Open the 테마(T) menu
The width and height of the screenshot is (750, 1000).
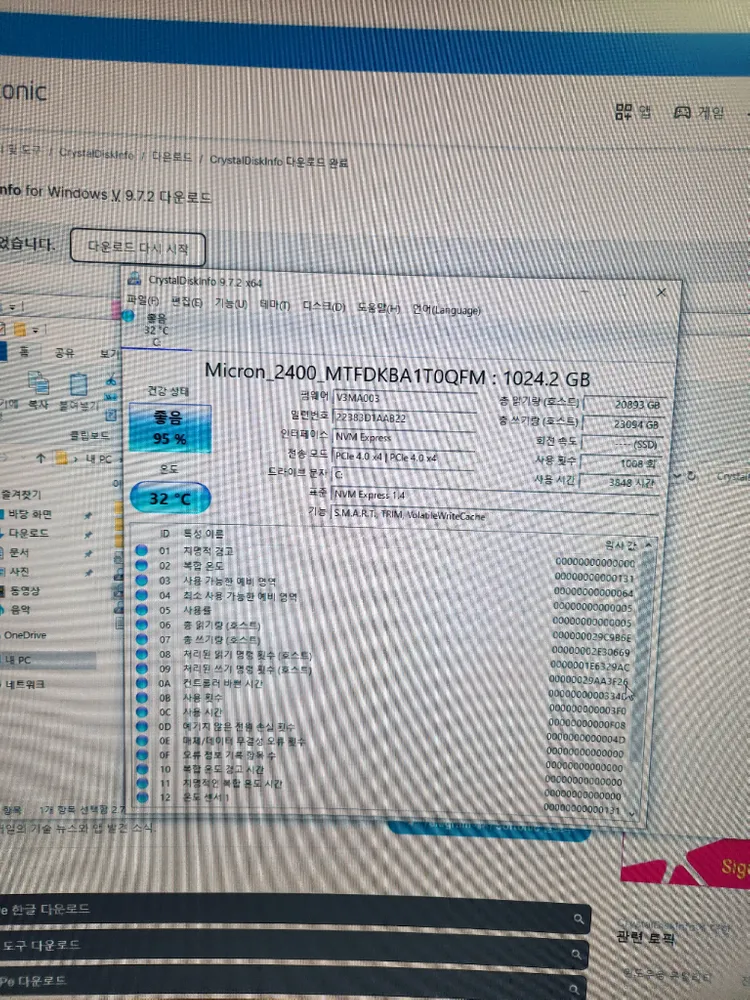coord(275,305)
